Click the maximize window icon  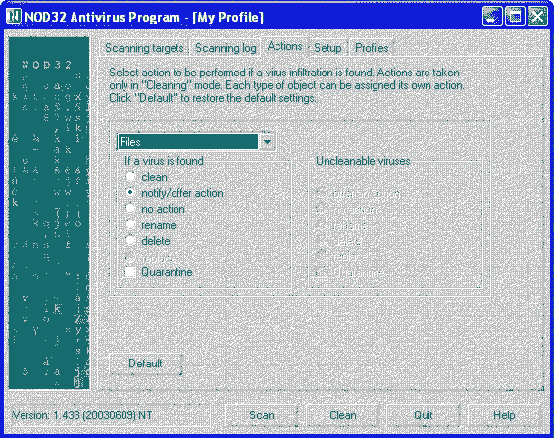pyautogui.click(x=515, y=17)
